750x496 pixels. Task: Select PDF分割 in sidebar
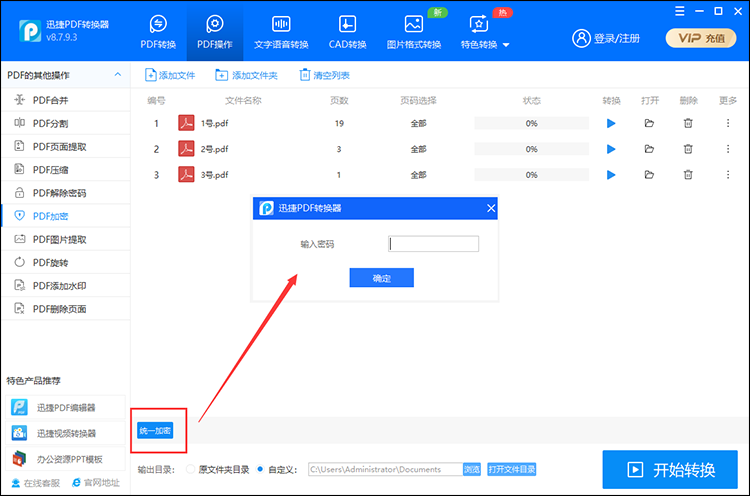[x=66, y=123]
